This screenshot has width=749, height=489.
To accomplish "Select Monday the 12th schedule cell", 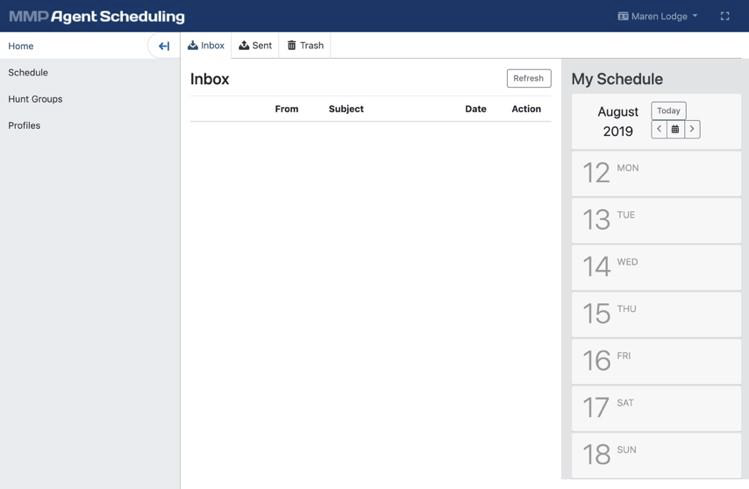I will (x=656, y=173).
